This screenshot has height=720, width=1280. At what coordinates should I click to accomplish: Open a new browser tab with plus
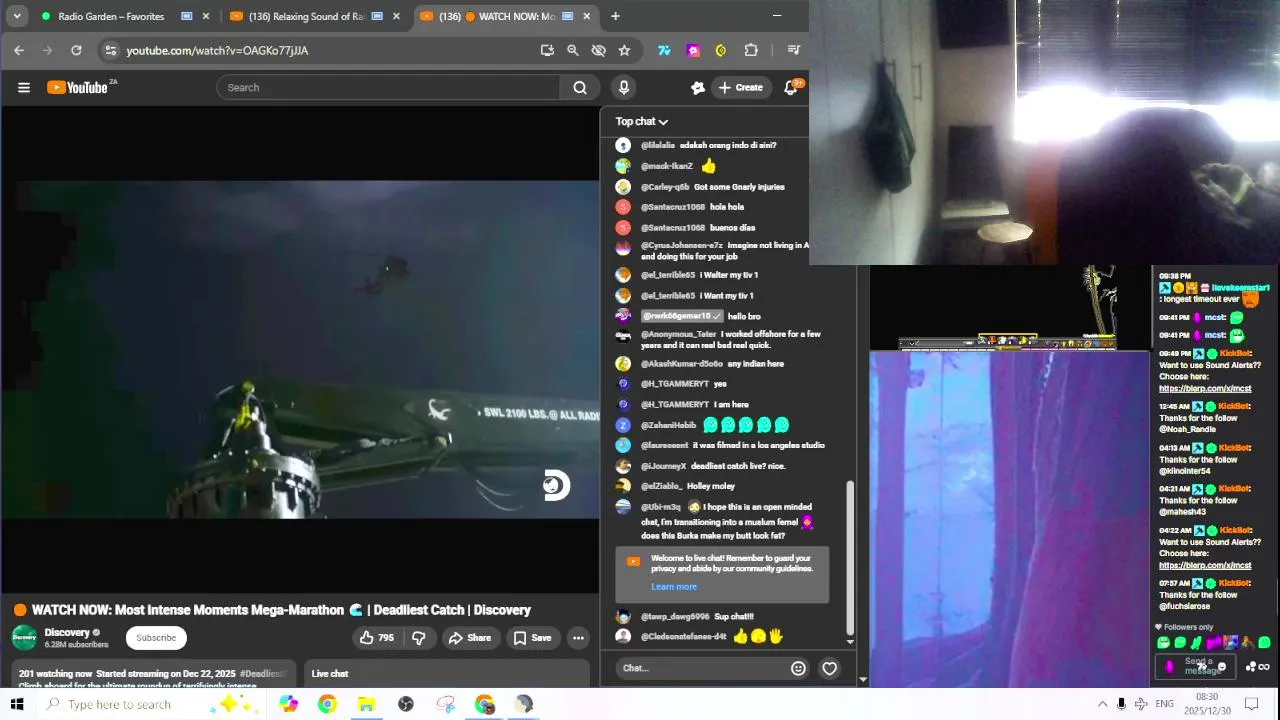click(615, 16)
